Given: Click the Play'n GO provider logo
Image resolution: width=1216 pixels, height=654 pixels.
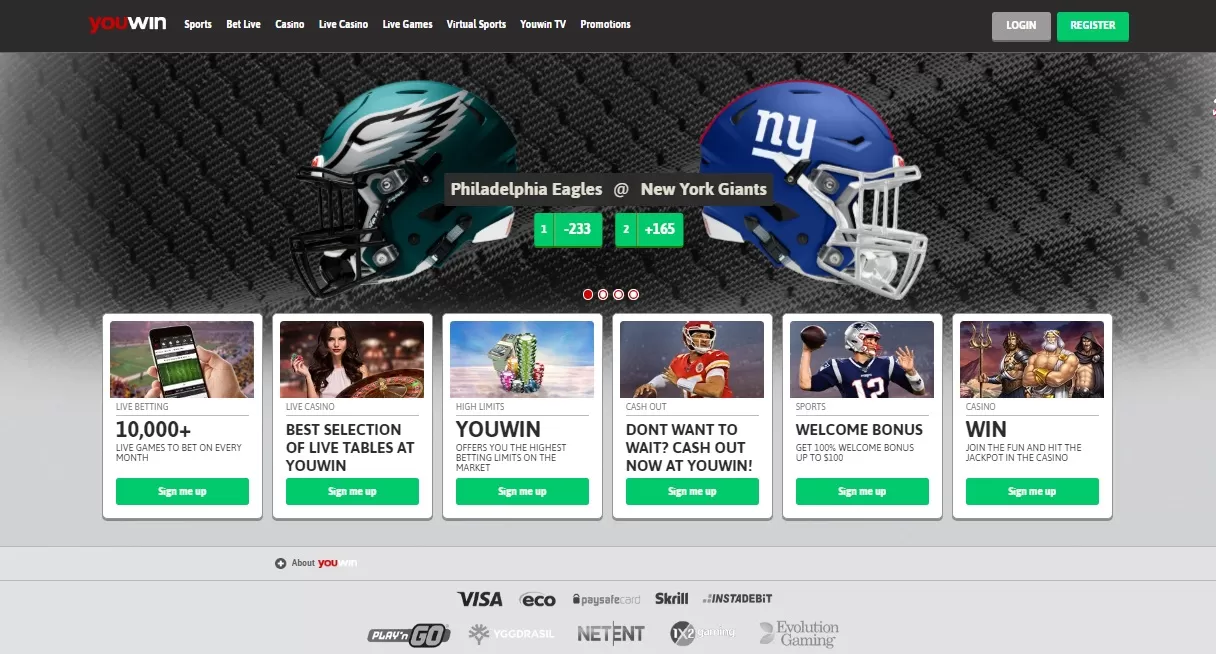Looking at the screenshot, I should (x=409, y=634).
